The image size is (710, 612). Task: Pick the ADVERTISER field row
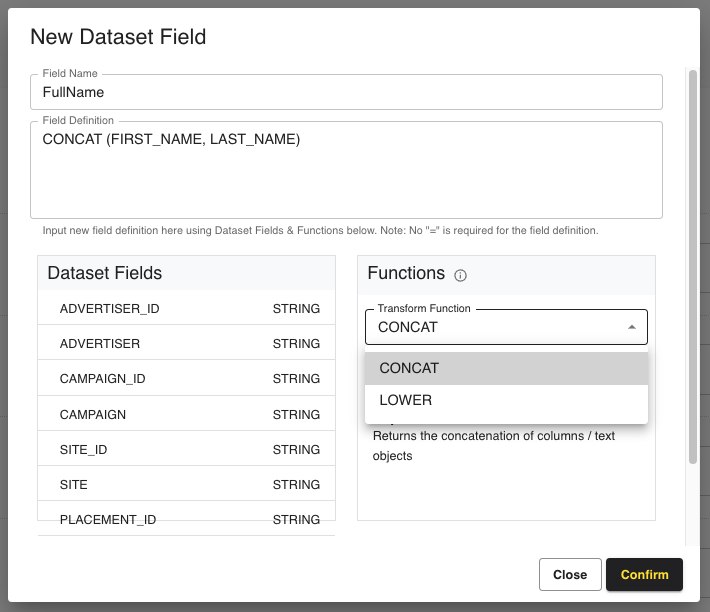pyautogui.click(x=186, y=344)
